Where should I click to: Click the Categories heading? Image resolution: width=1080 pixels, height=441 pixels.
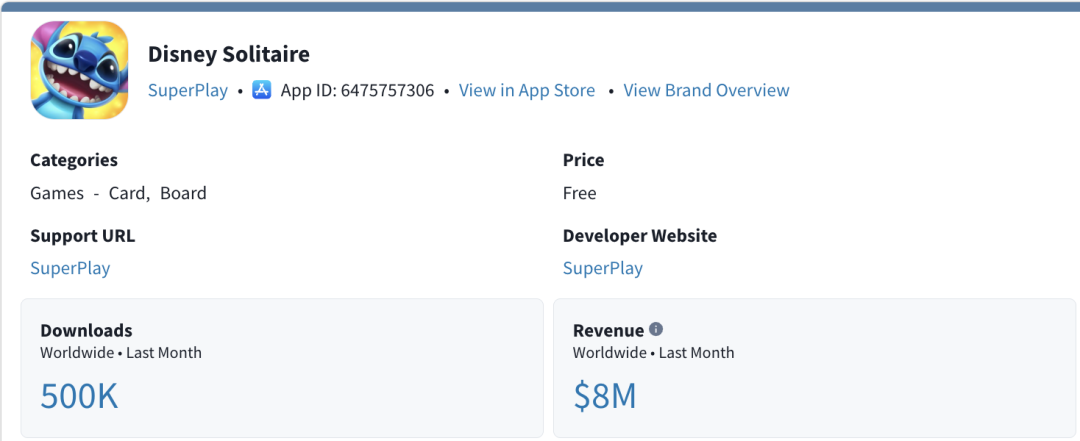pos(74,160)
